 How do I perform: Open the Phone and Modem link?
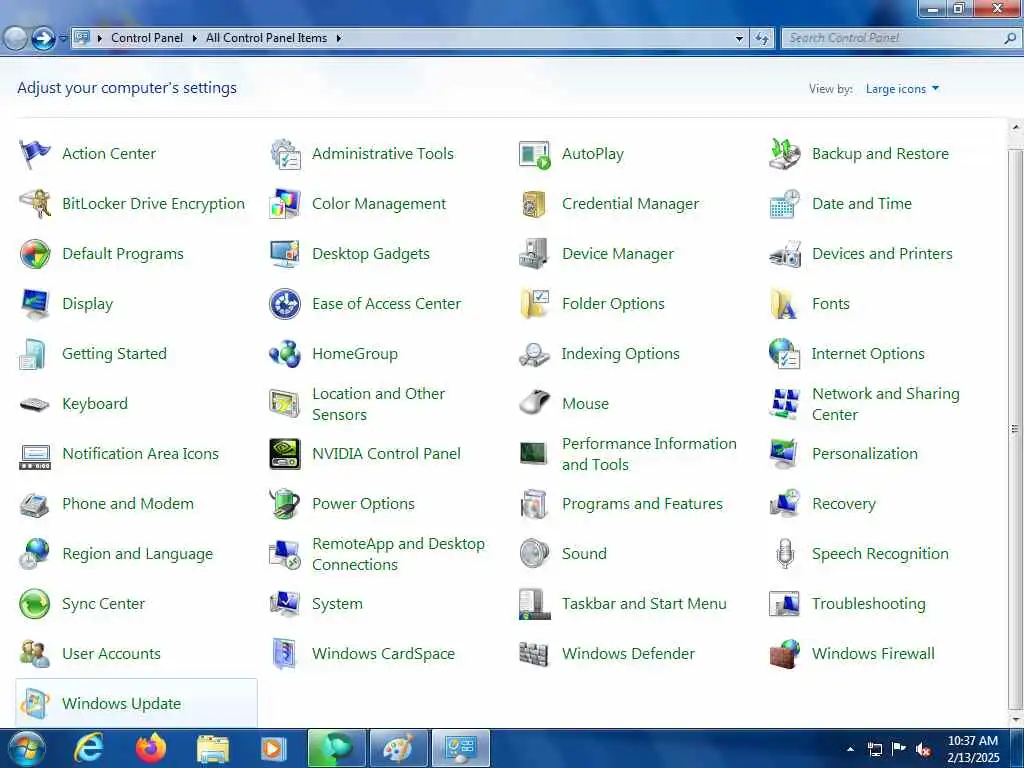(x=128, y=504)
